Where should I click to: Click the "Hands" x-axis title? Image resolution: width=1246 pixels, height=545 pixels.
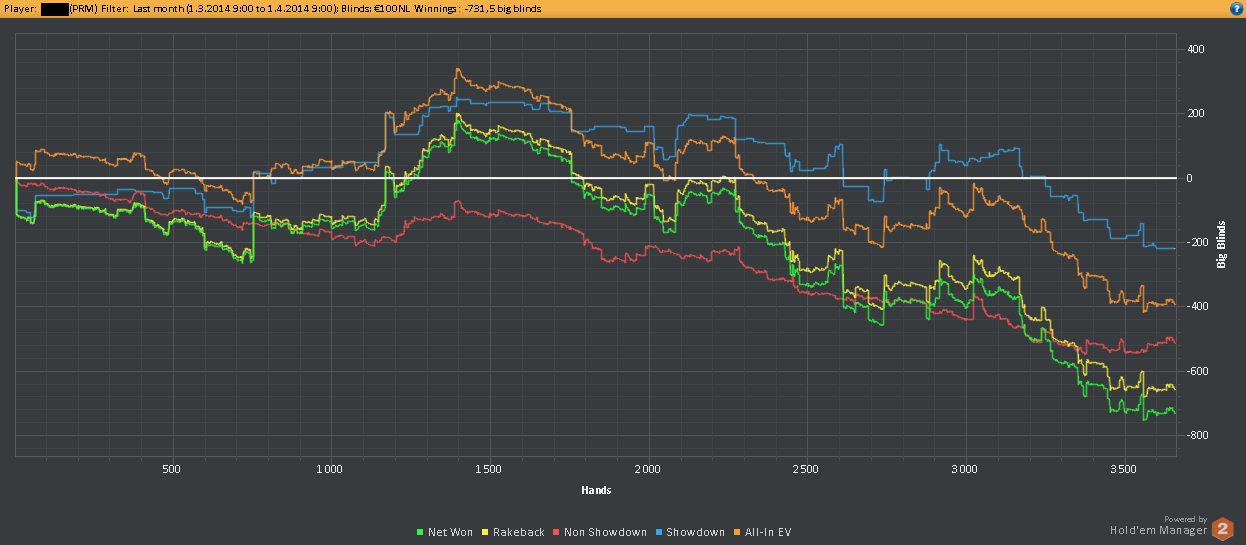(596, 490)
